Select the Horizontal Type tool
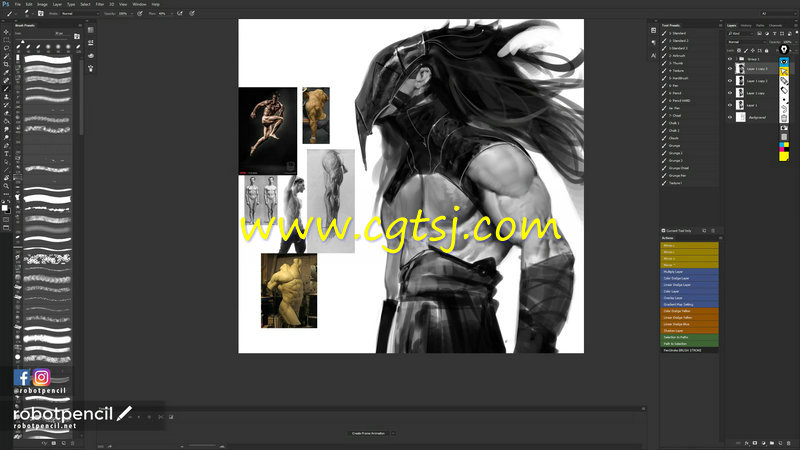Screen dimensions: 800x450 (x=6, y=154)
